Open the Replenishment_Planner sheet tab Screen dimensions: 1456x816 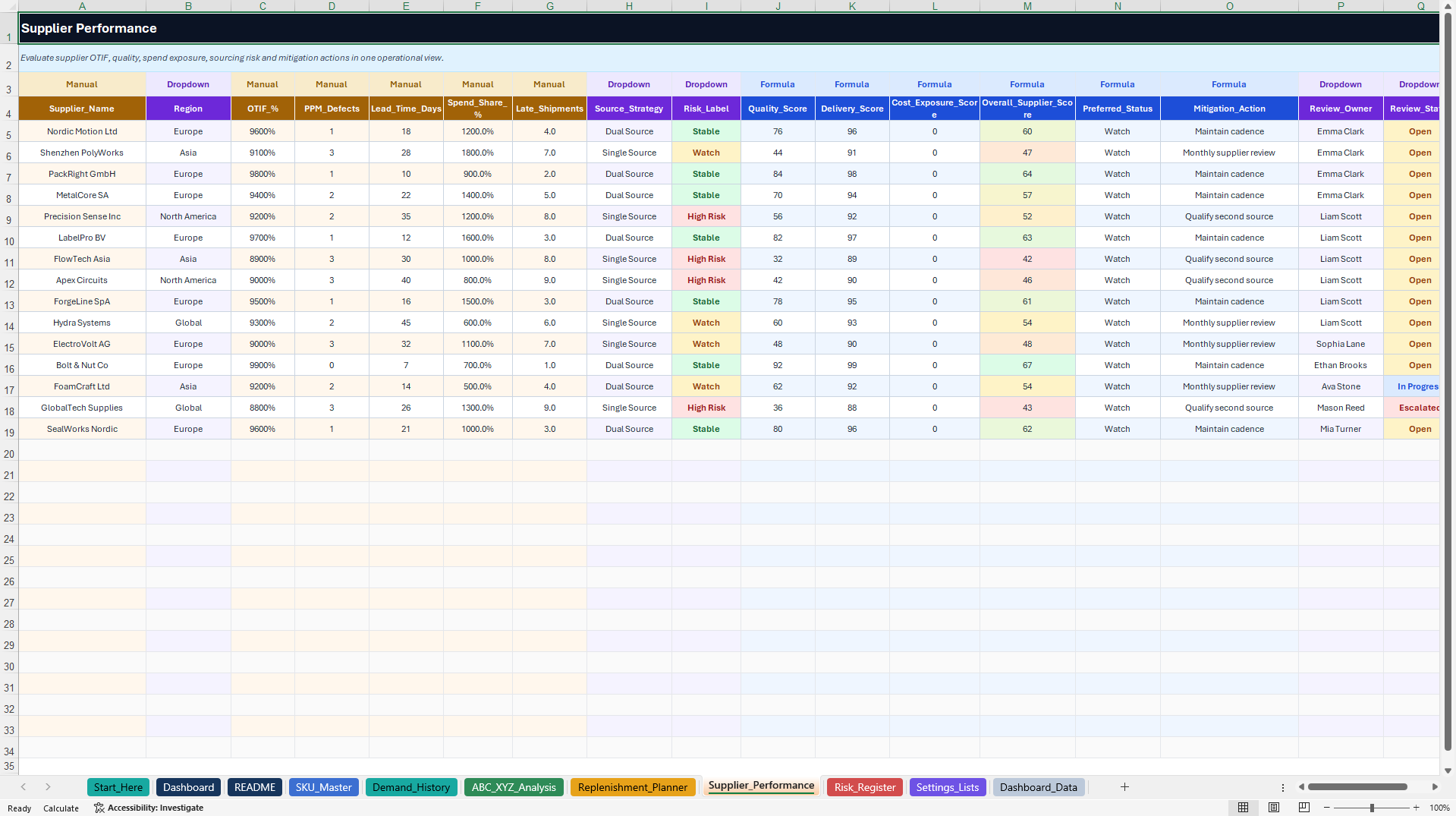(x=633, y=787)
